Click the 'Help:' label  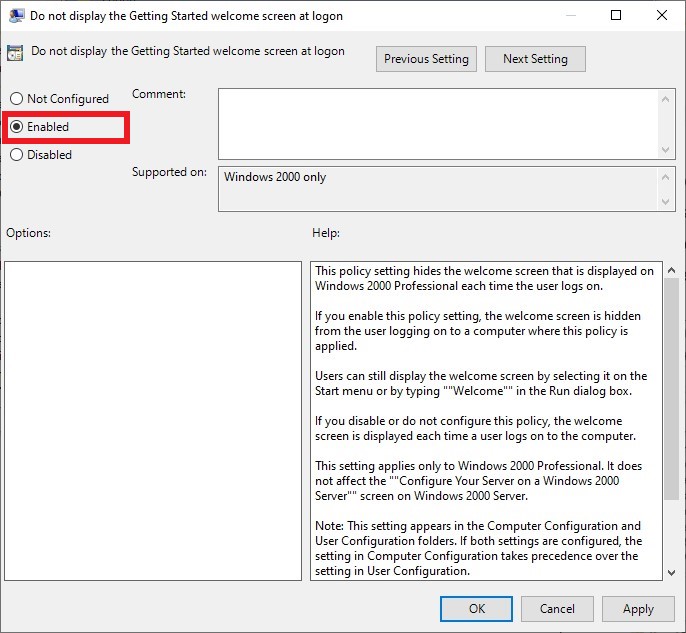tap(326, 233)
